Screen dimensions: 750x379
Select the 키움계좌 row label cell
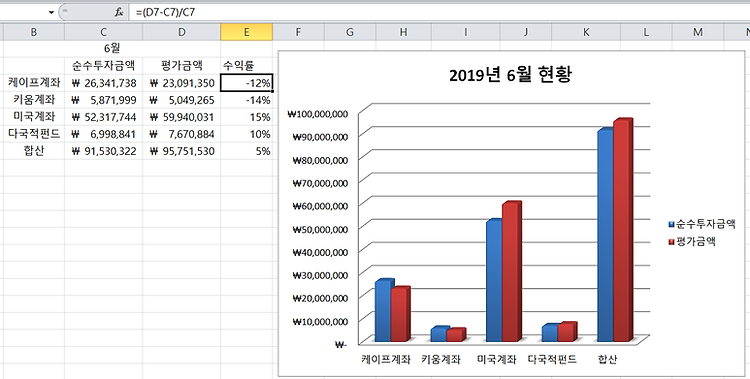tap(34, 100)
